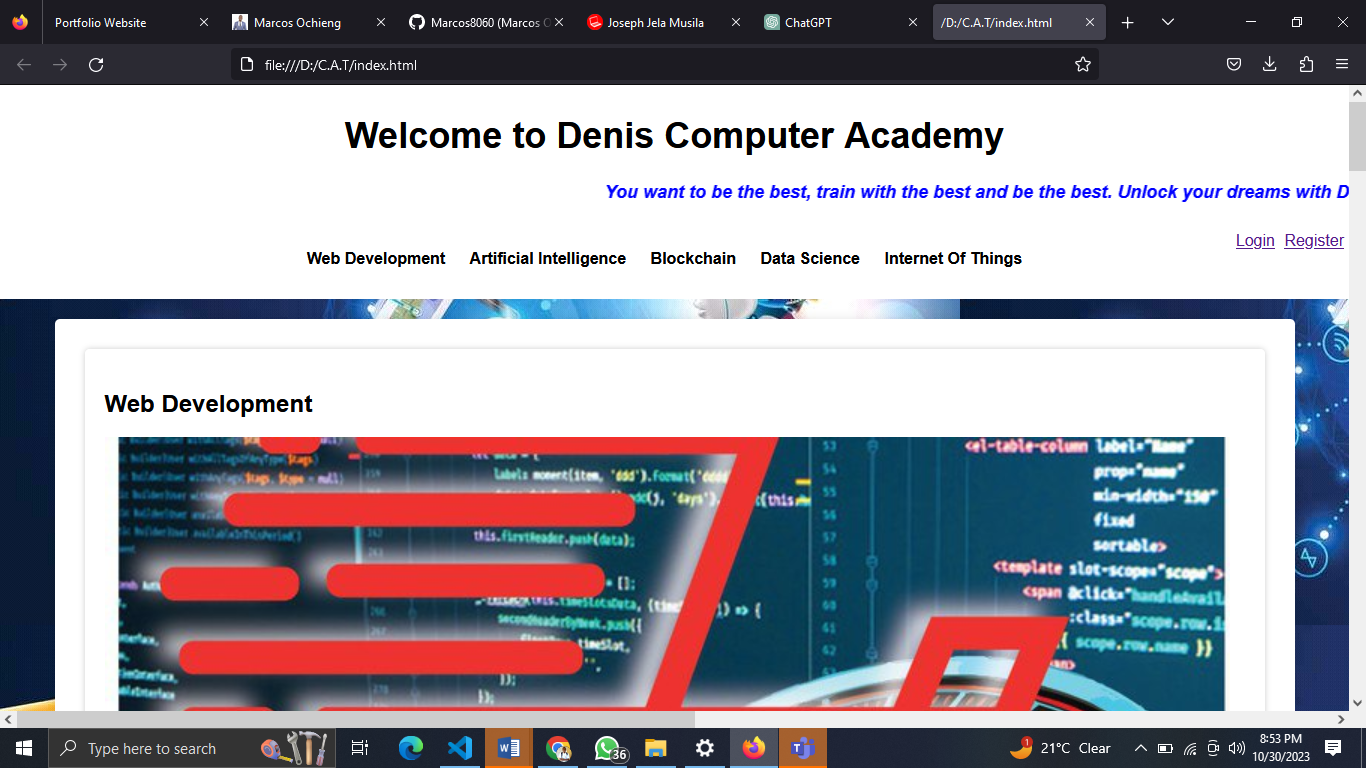Open the clock and date flyout
The width and height of the screenshot is (1366, 768).
(x=1280, y=748)
